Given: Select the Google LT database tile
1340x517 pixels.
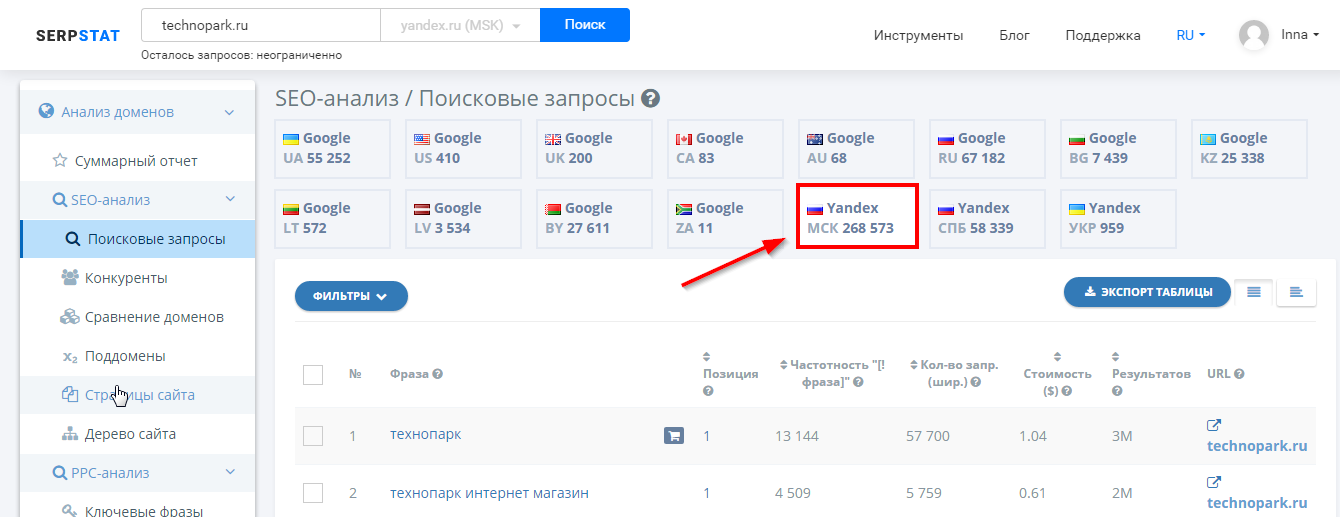Looking at the screenshot, I should pos(332,219).
